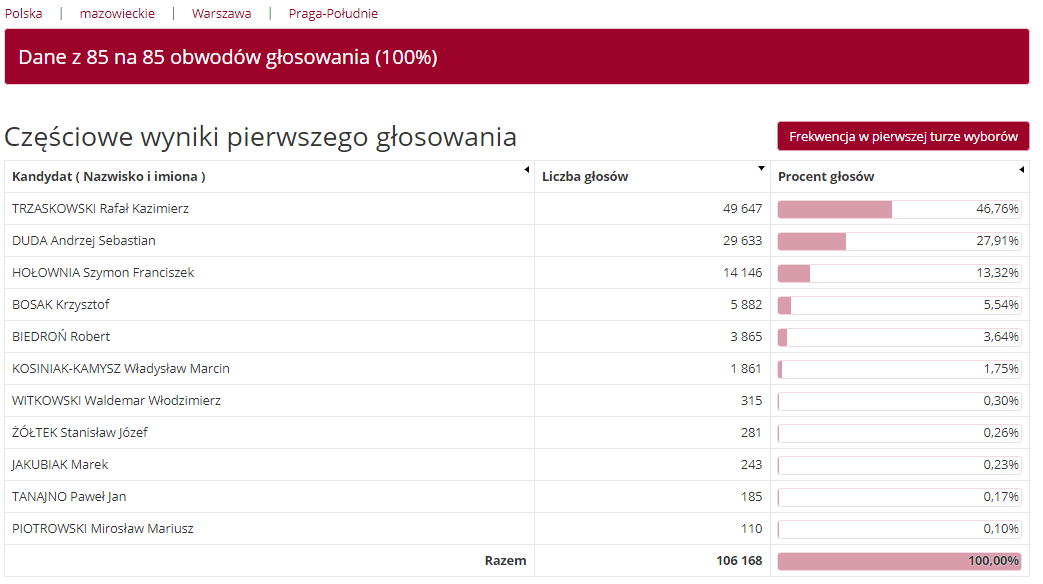Image resolution: width=1043 pixels, height=584 pixels.
Task: Click sort arrow in Procent głosów header
Action: coord(1021,170)
